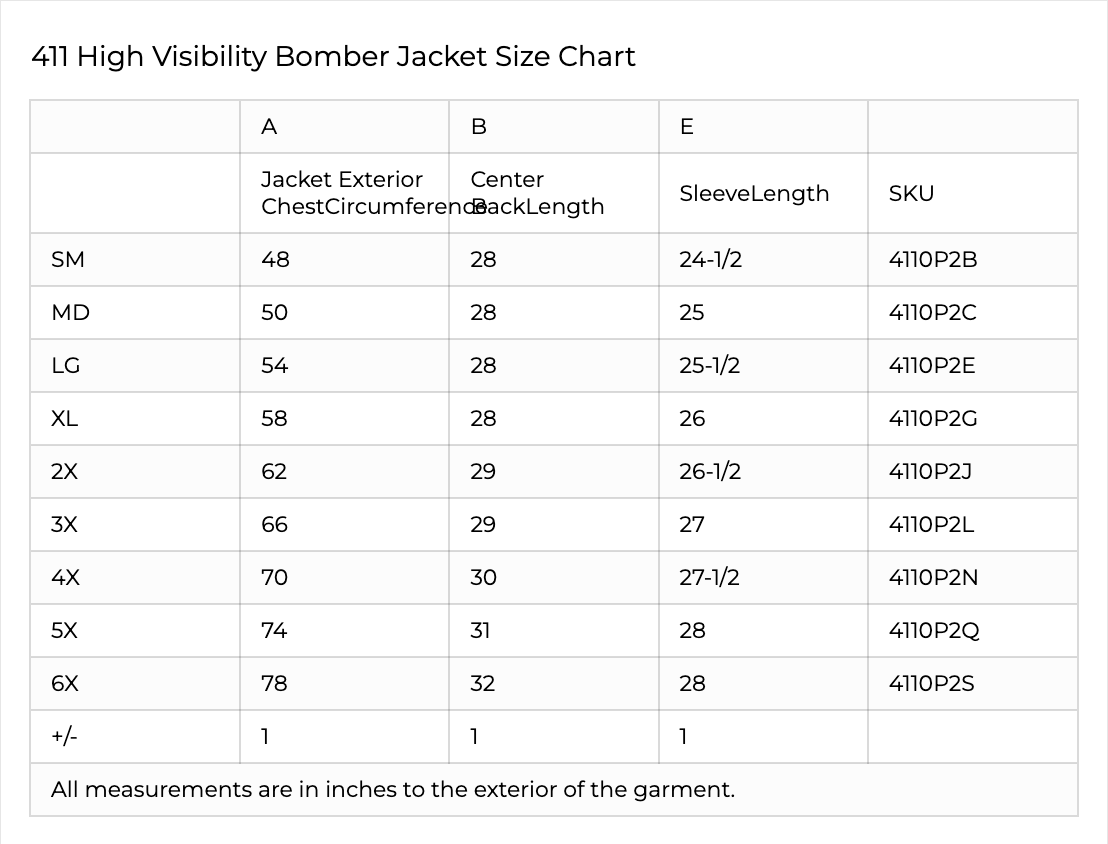
Task: Click the XL size row label
Action: (64, 419)
